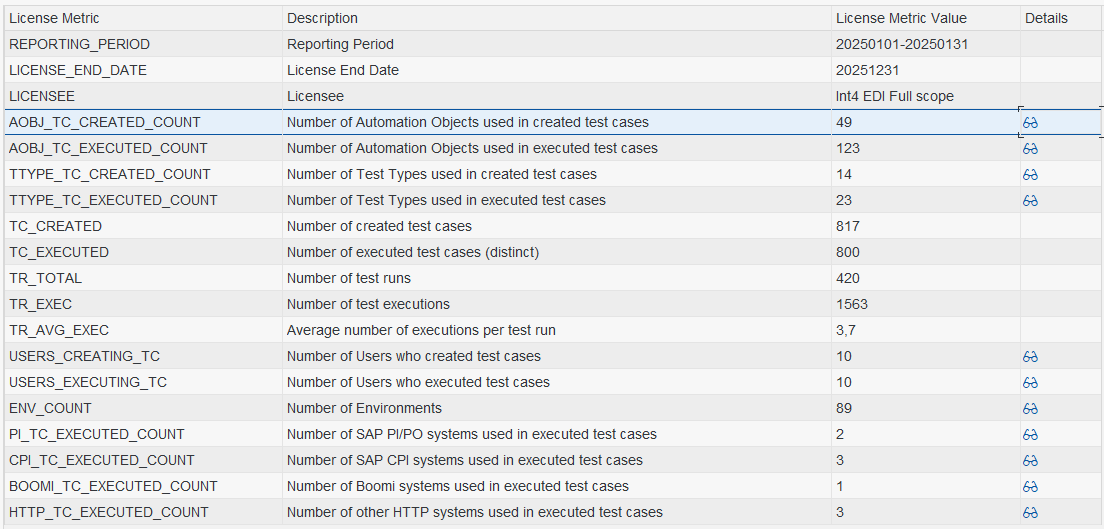The height and width of the screenshot is (529, 1104).
Task: Click the value 123
Action: point(848,149)
